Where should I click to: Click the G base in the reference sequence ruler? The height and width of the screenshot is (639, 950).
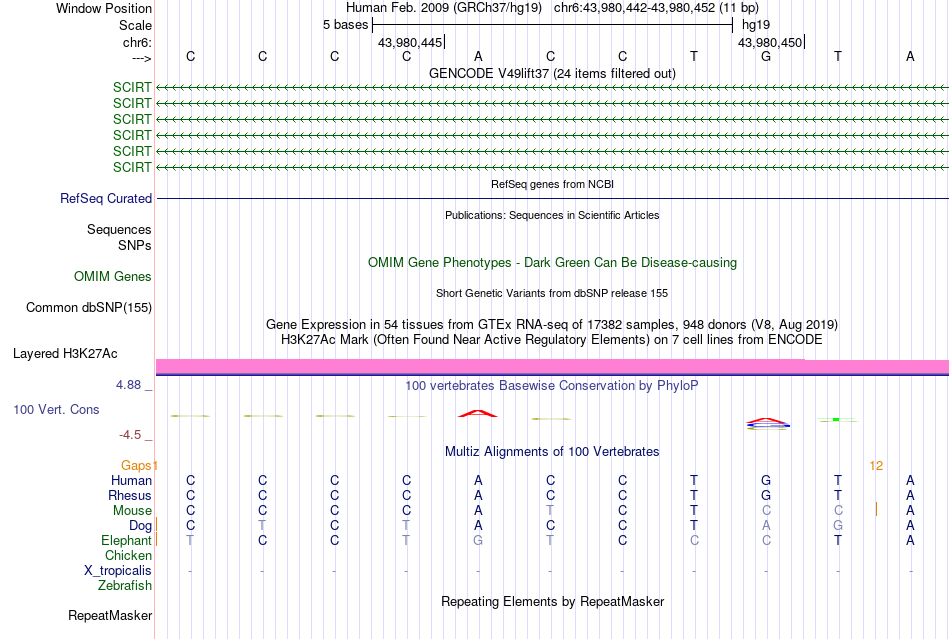pyautogui.click(x=766, y=56)
